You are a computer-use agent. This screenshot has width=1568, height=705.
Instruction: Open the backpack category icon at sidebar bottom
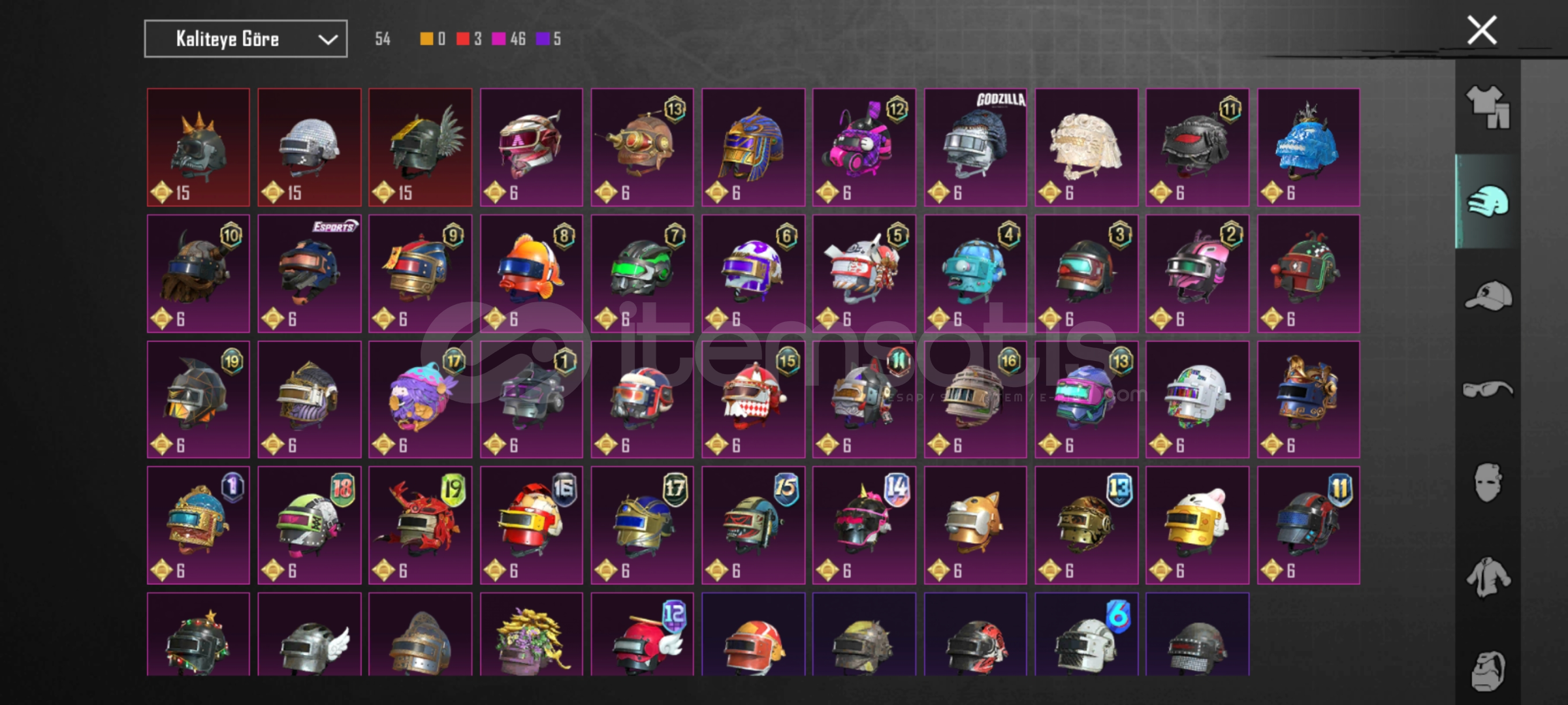1488,670
